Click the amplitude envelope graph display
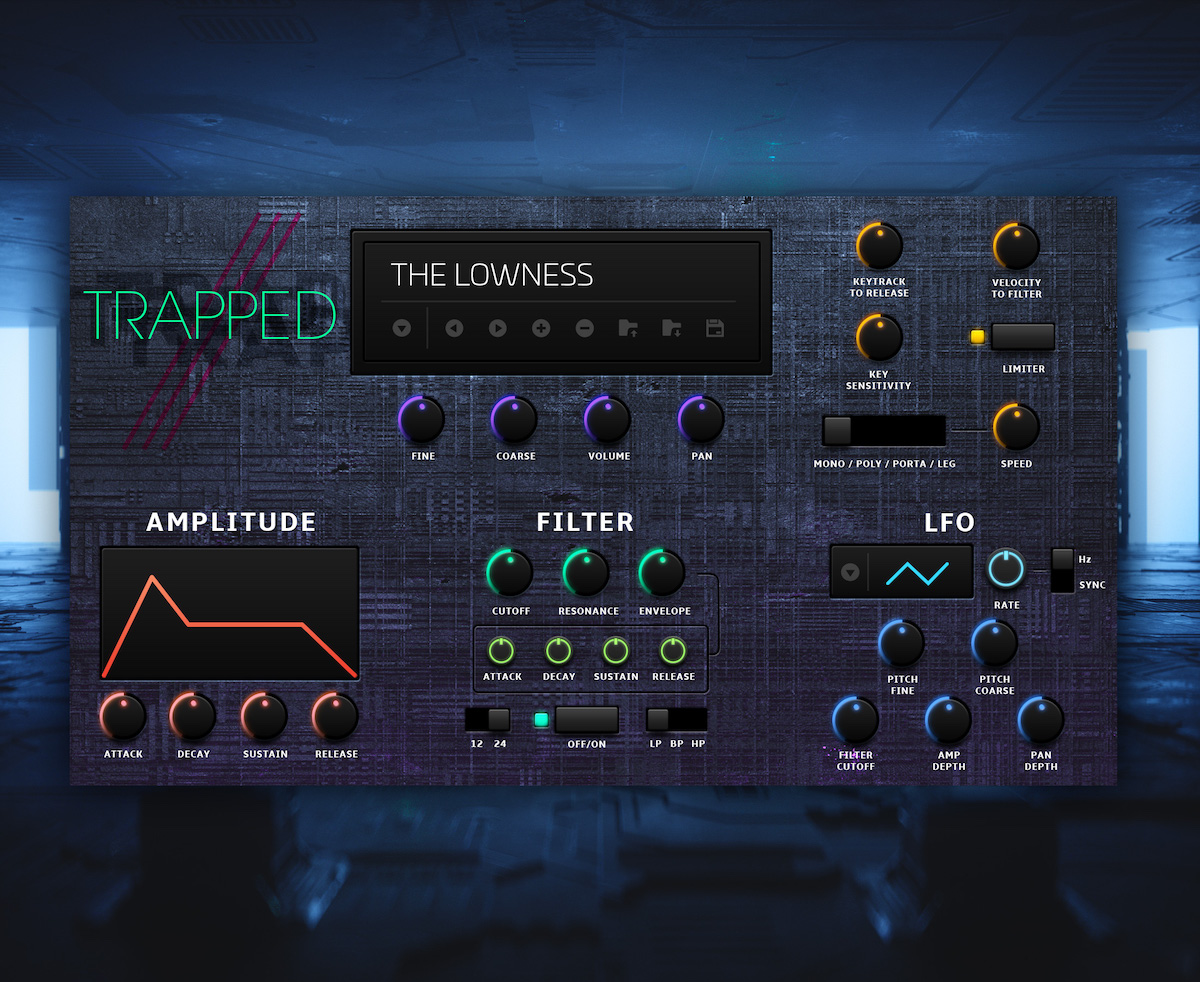 pyautogui.click(x=230, y=613)
